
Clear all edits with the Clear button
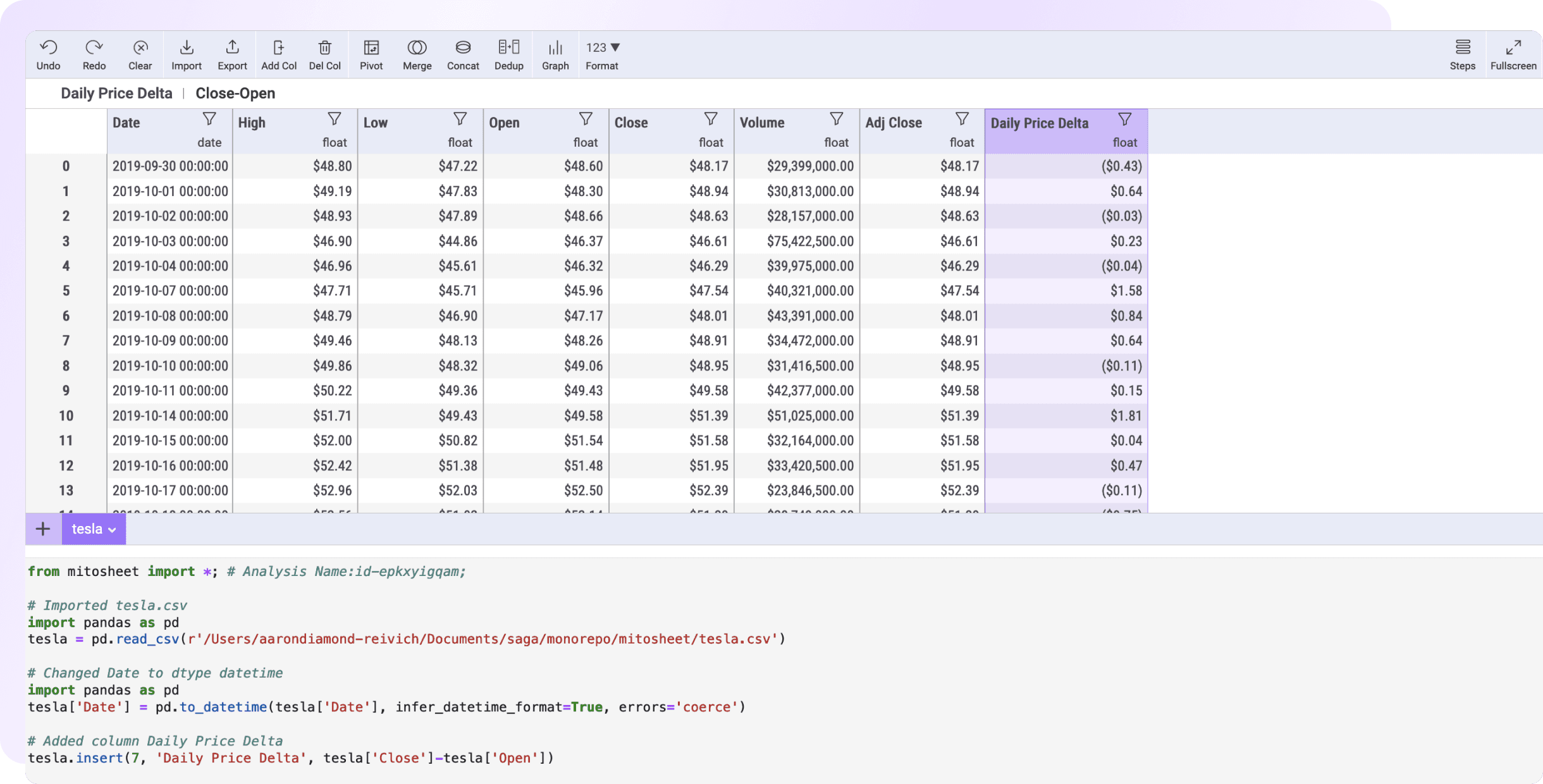pos(140,54)
